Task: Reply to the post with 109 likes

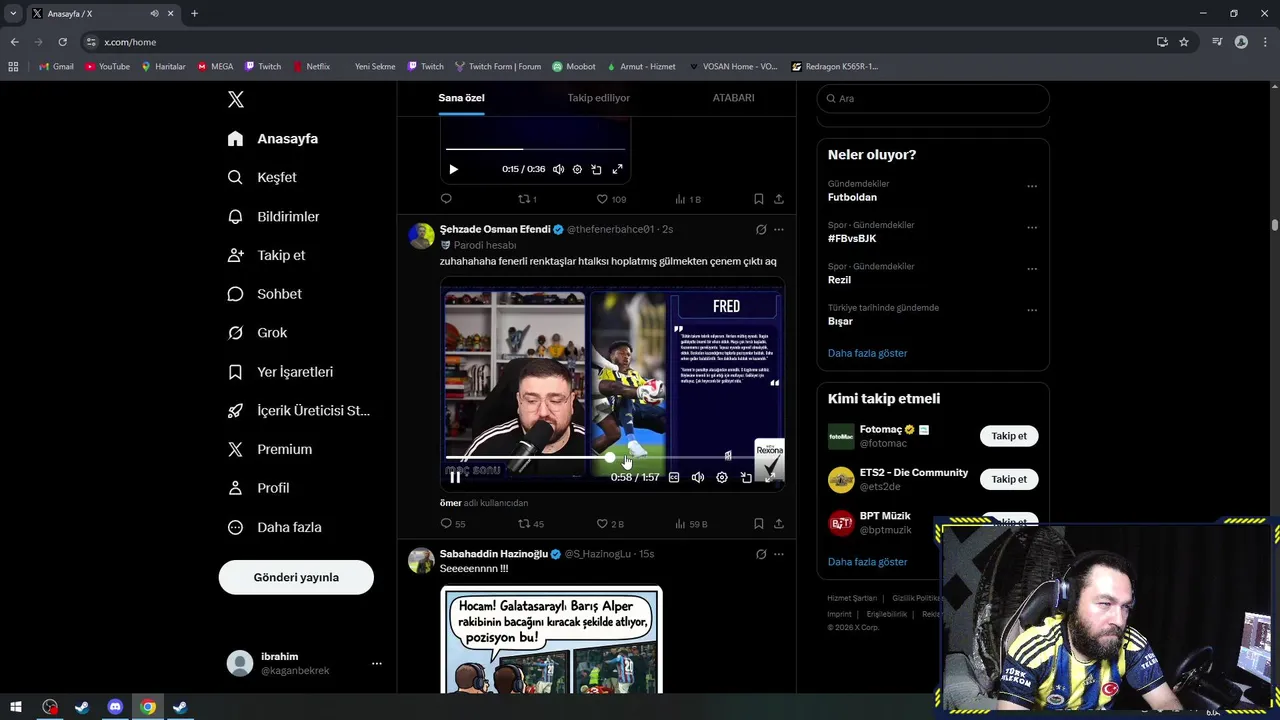Action: point(446,199)
